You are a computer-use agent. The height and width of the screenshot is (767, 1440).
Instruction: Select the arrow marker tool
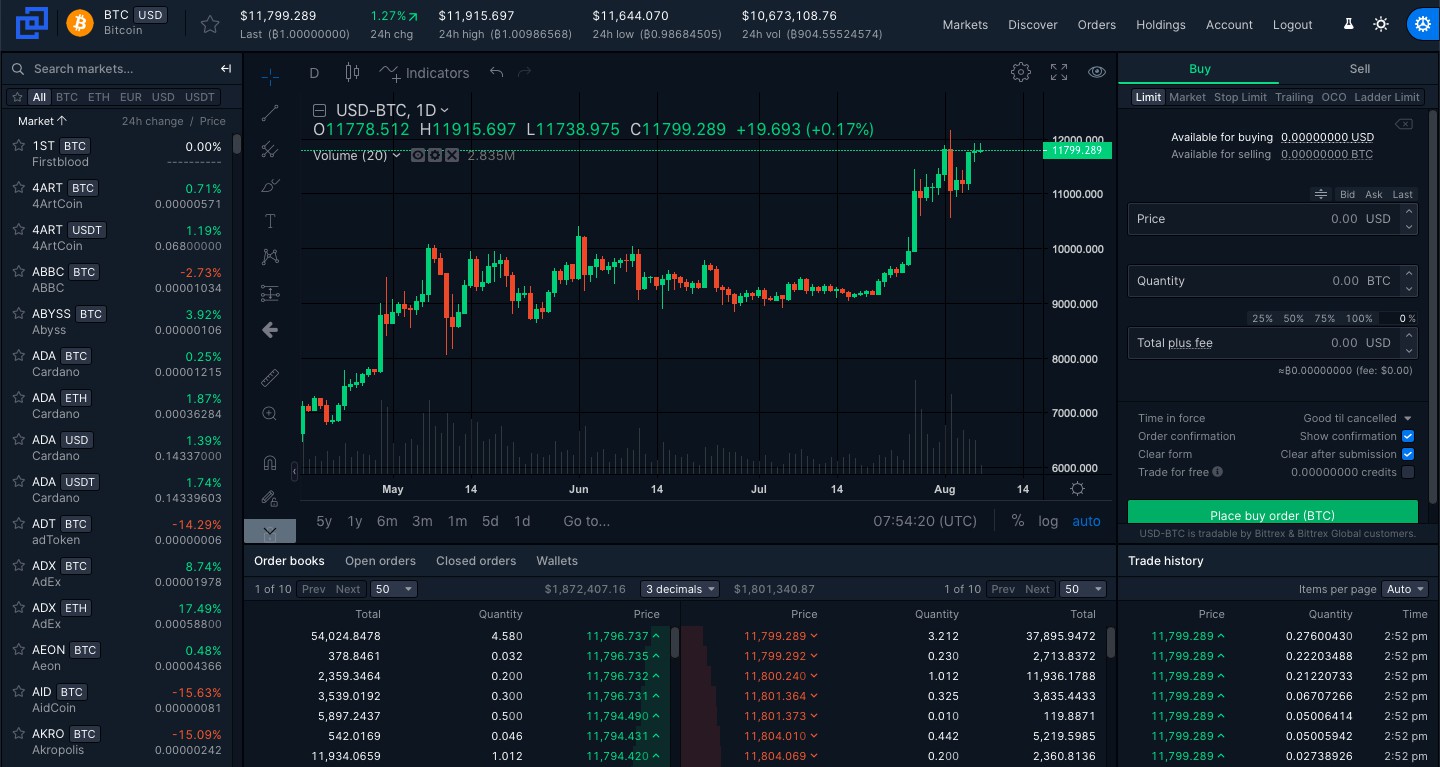click(x=269, y=330)
